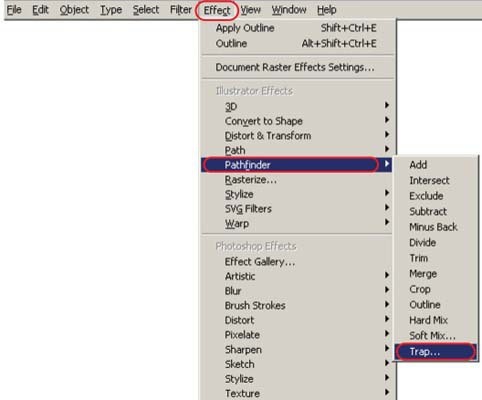This screenshot has width=482, height=400.
Task: Select Minus Back pathfinder effect
Action: coord(436,227)
